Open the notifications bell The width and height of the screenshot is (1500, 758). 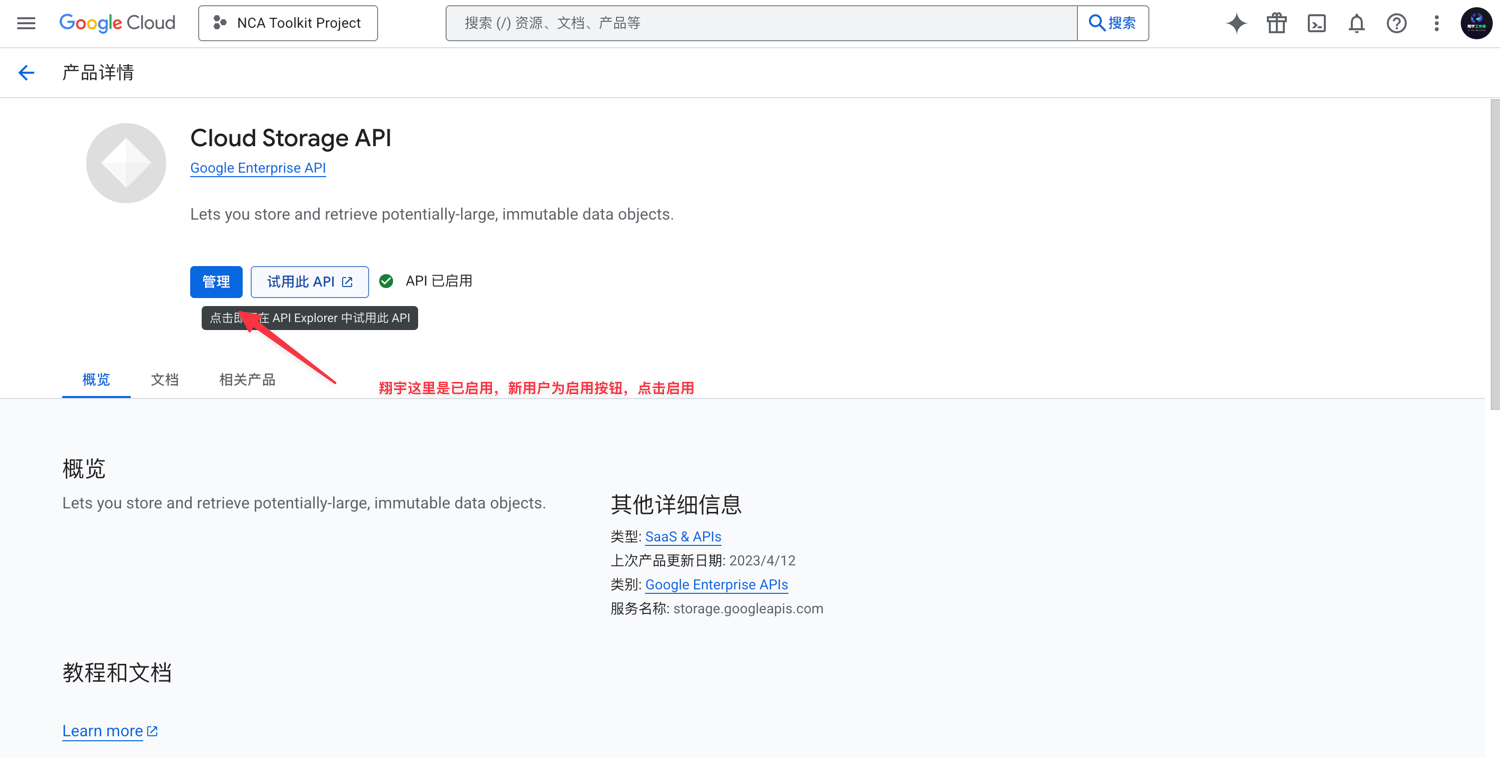click(1356, 22)
